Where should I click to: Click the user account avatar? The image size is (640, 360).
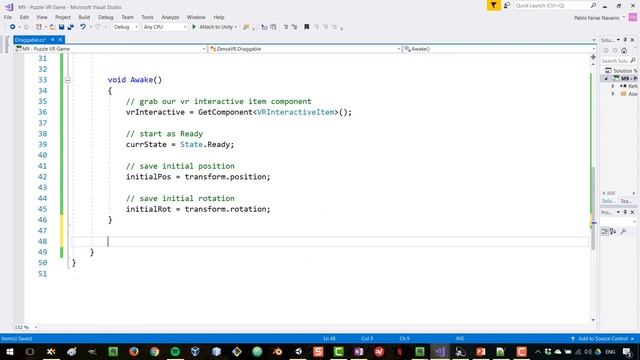click(x=633, y=17)
